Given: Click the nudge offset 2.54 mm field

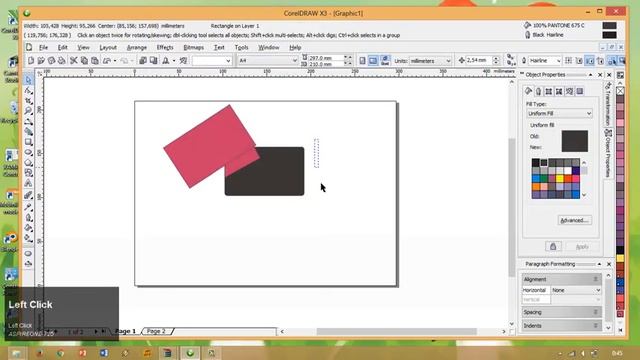Looking at the screenshot, I should tap(479, 60).
